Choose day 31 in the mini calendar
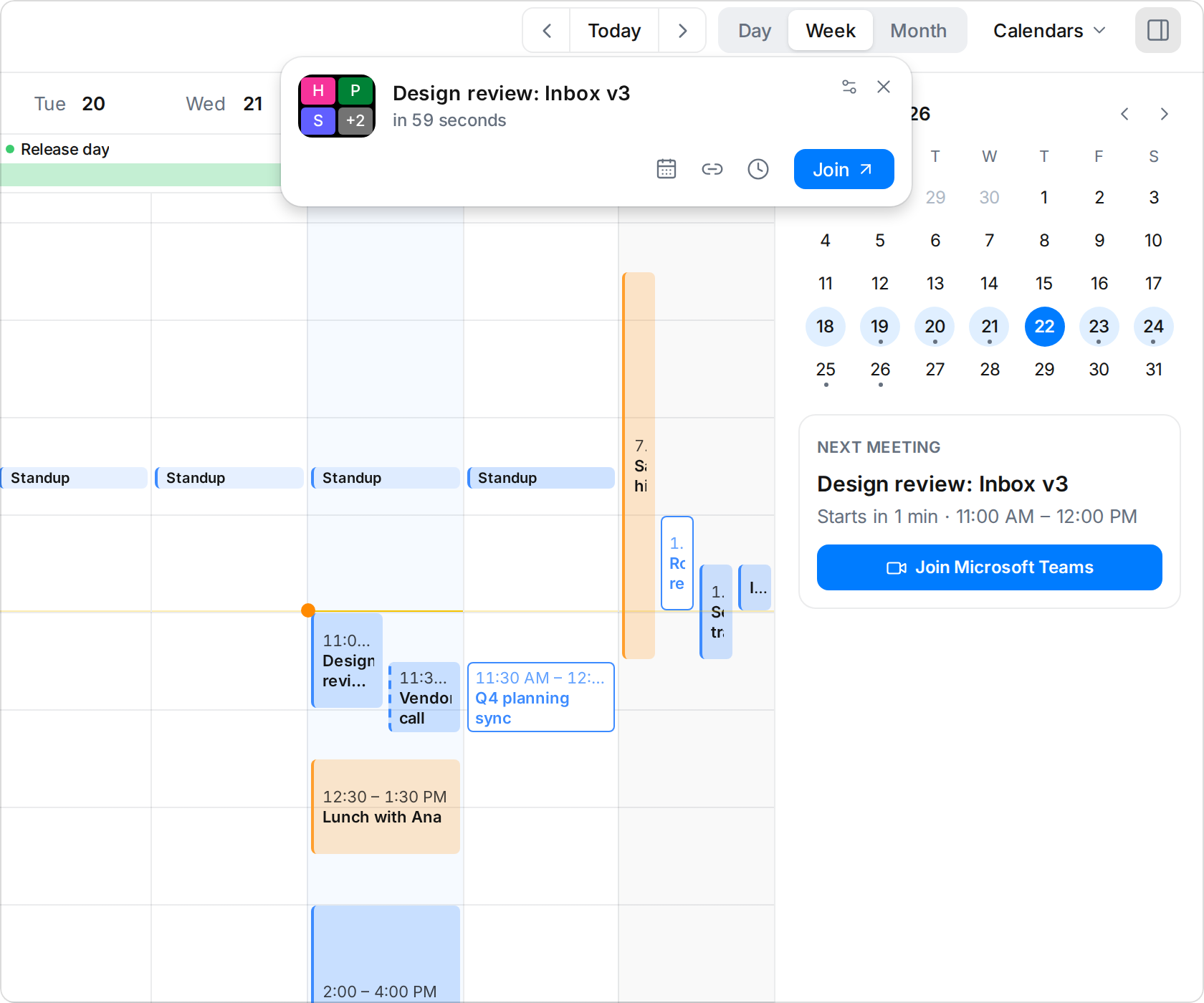1204x1003 pixels. (1154, 370)
